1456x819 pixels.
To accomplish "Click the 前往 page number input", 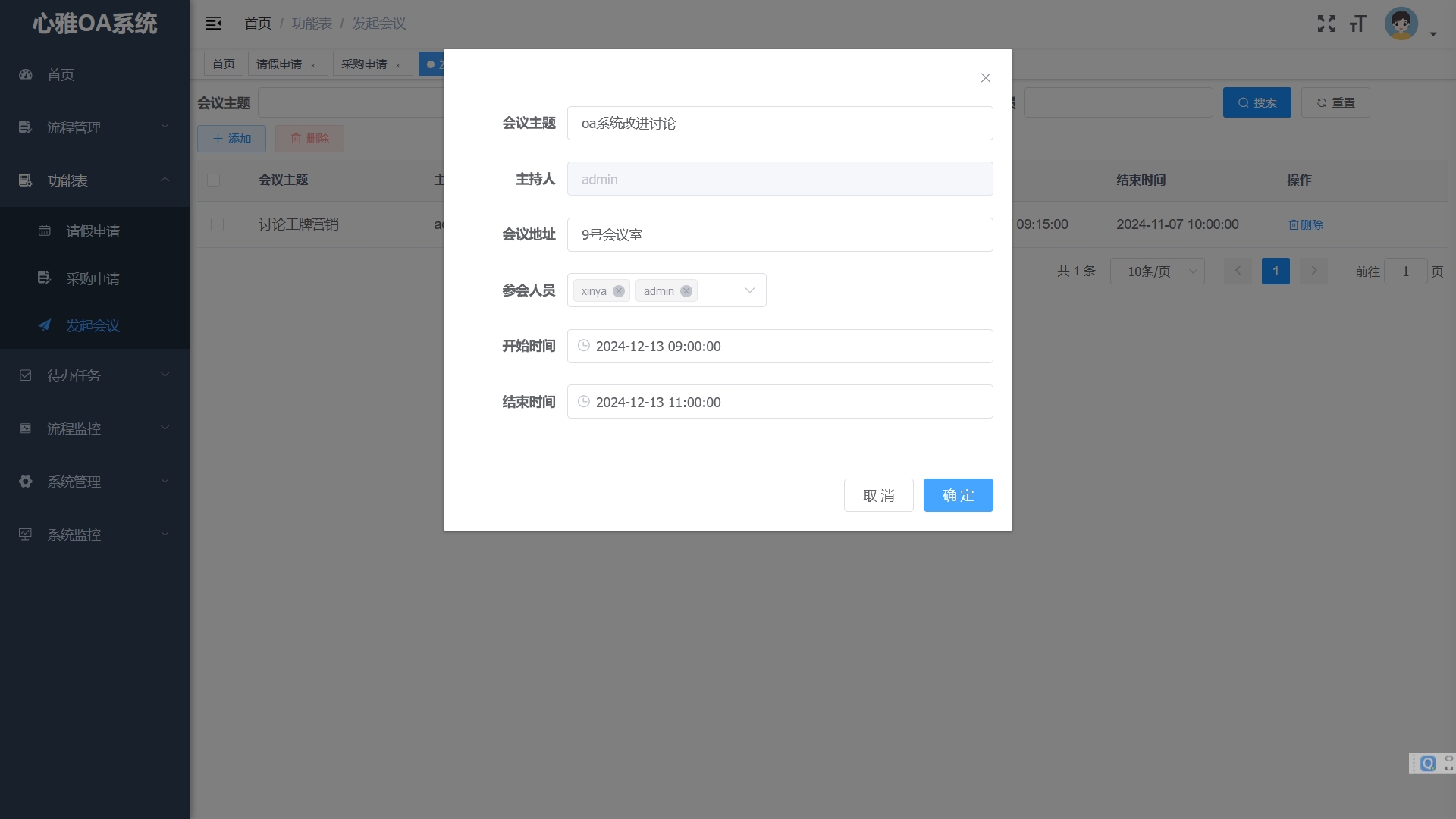I will [1406, 271].
